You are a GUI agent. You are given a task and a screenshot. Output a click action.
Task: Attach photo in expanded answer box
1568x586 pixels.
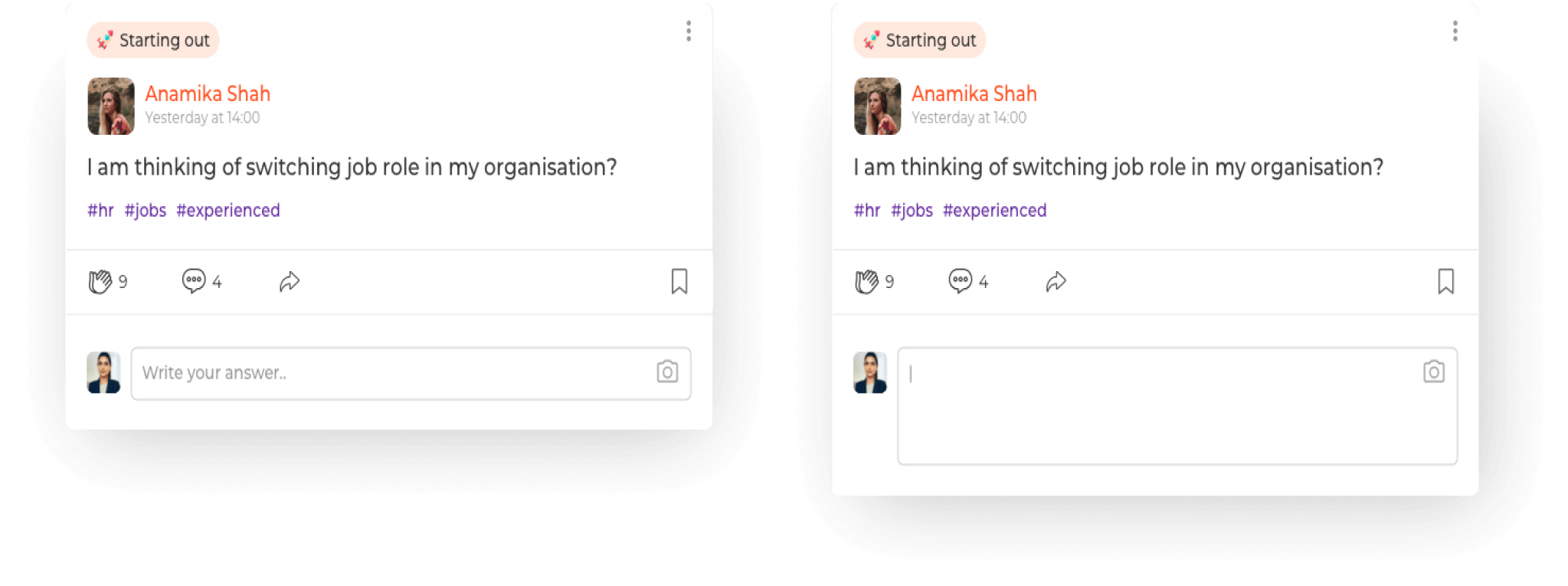[1434, 372]
